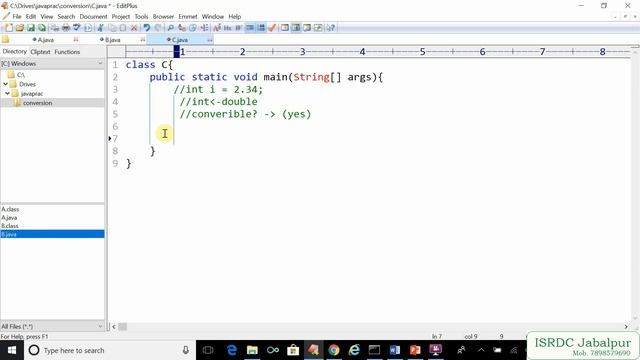Image resolution: width=640 pixels, height=360 pixels.
Task: Click the Replace toolbar icon
Action: tap(182, 28)
